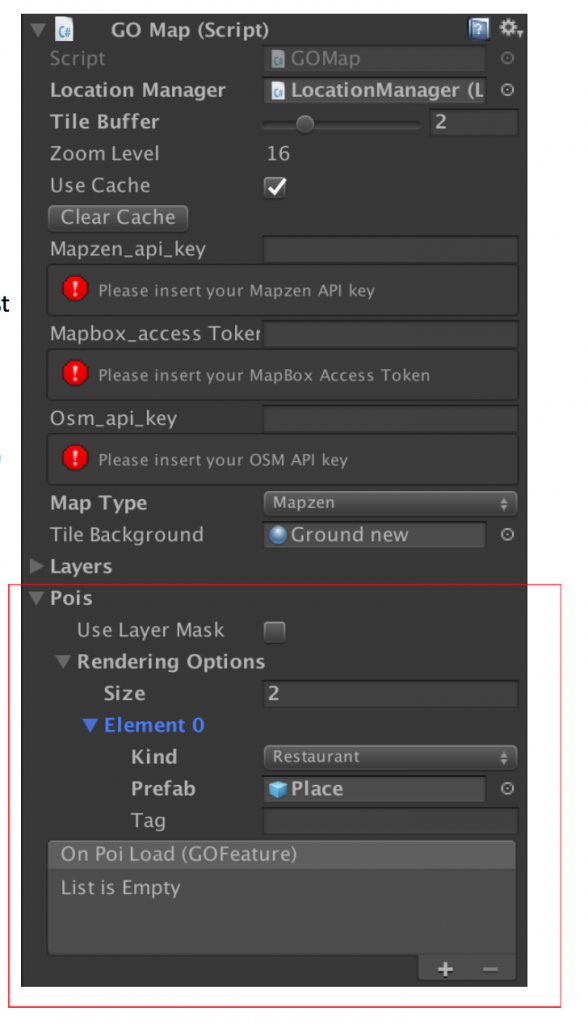Enable the Use Layer Mask checkbox
The image size is (588, 1024).
[x=274, y=632]
